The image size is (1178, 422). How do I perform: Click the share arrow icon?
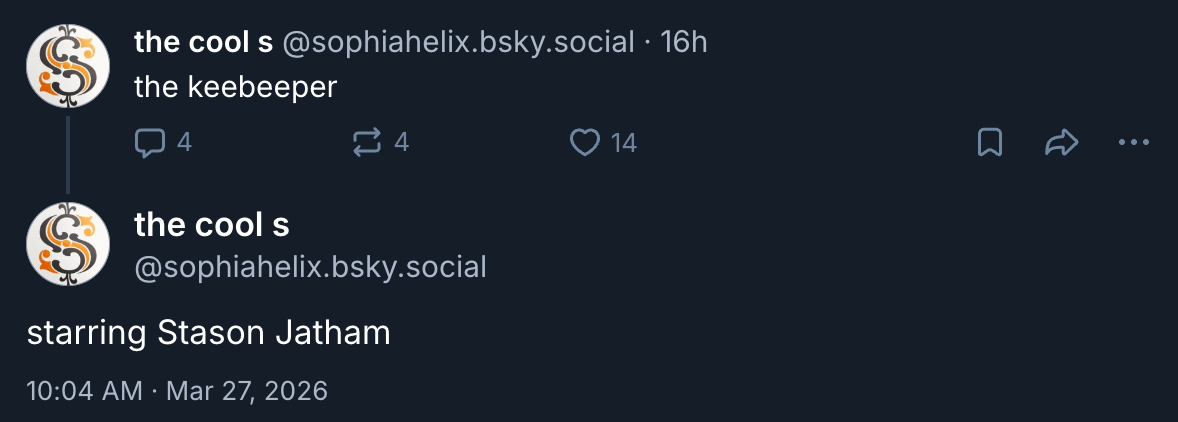(x=1060, y=143)
